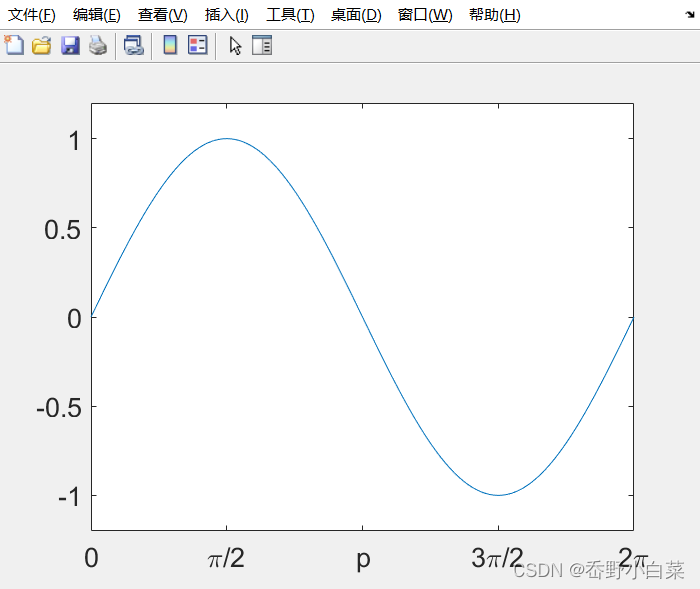Open file using the folder icon
This screenshot has width=700, height=589.
coord(42,46)
